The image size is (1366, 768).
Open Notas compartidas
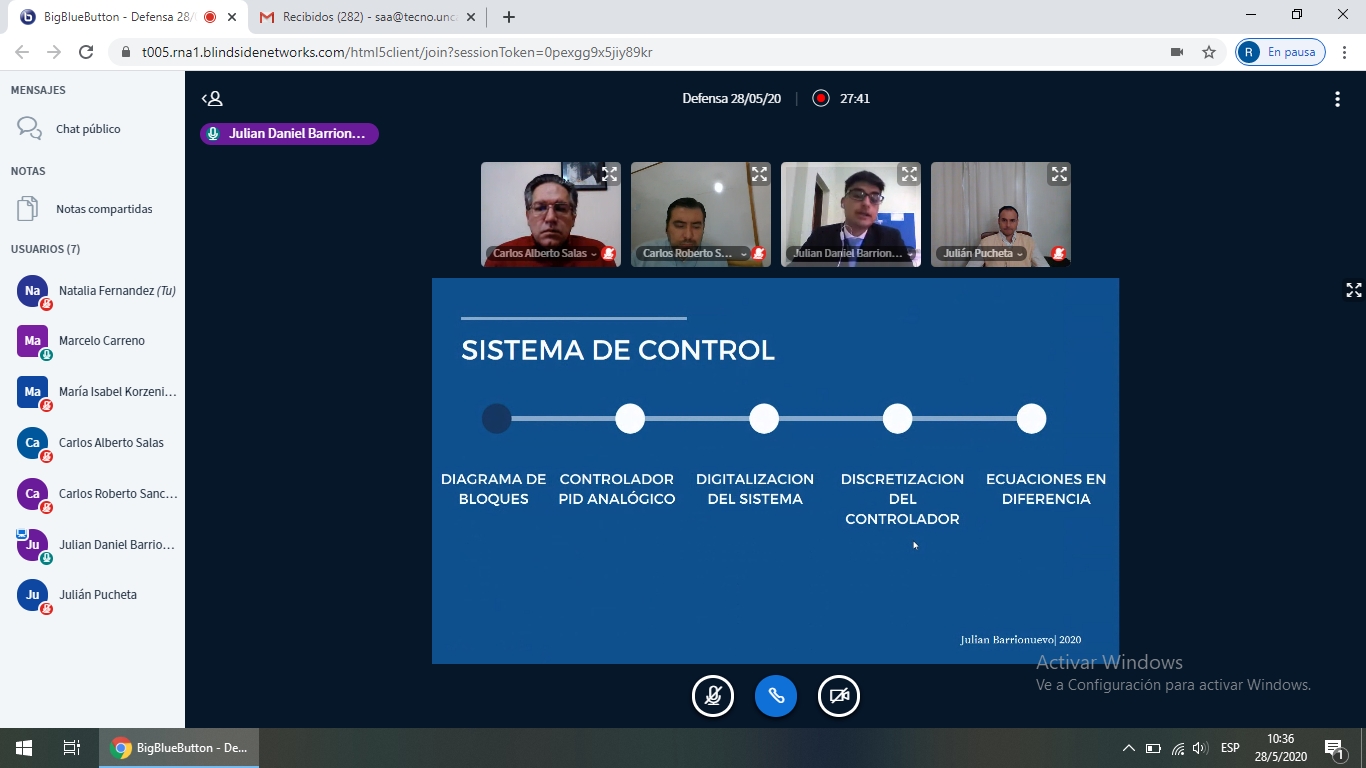coord(104,209)
